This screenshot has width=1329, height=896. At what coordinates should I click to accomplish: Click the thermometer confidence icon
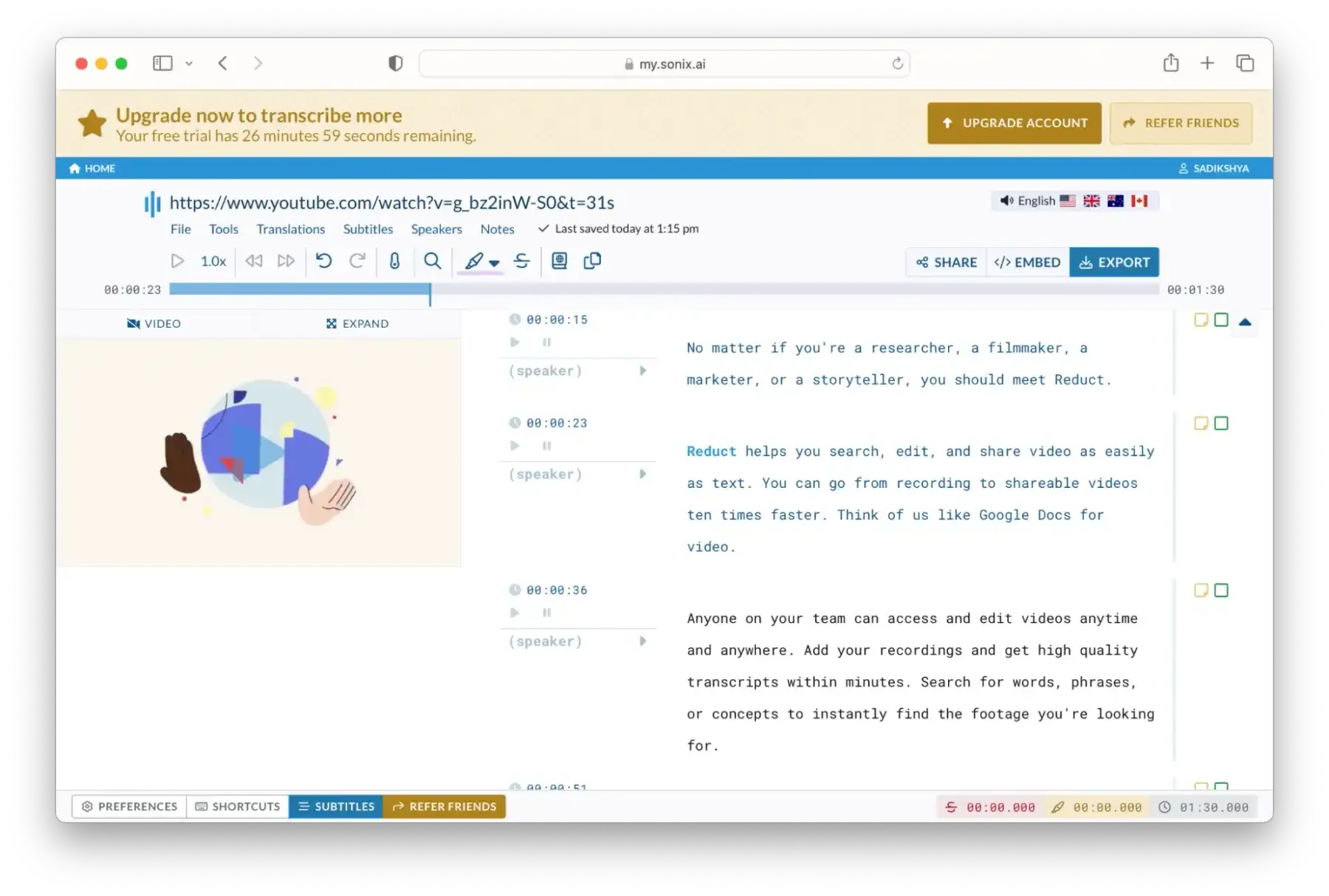point(394,261)
